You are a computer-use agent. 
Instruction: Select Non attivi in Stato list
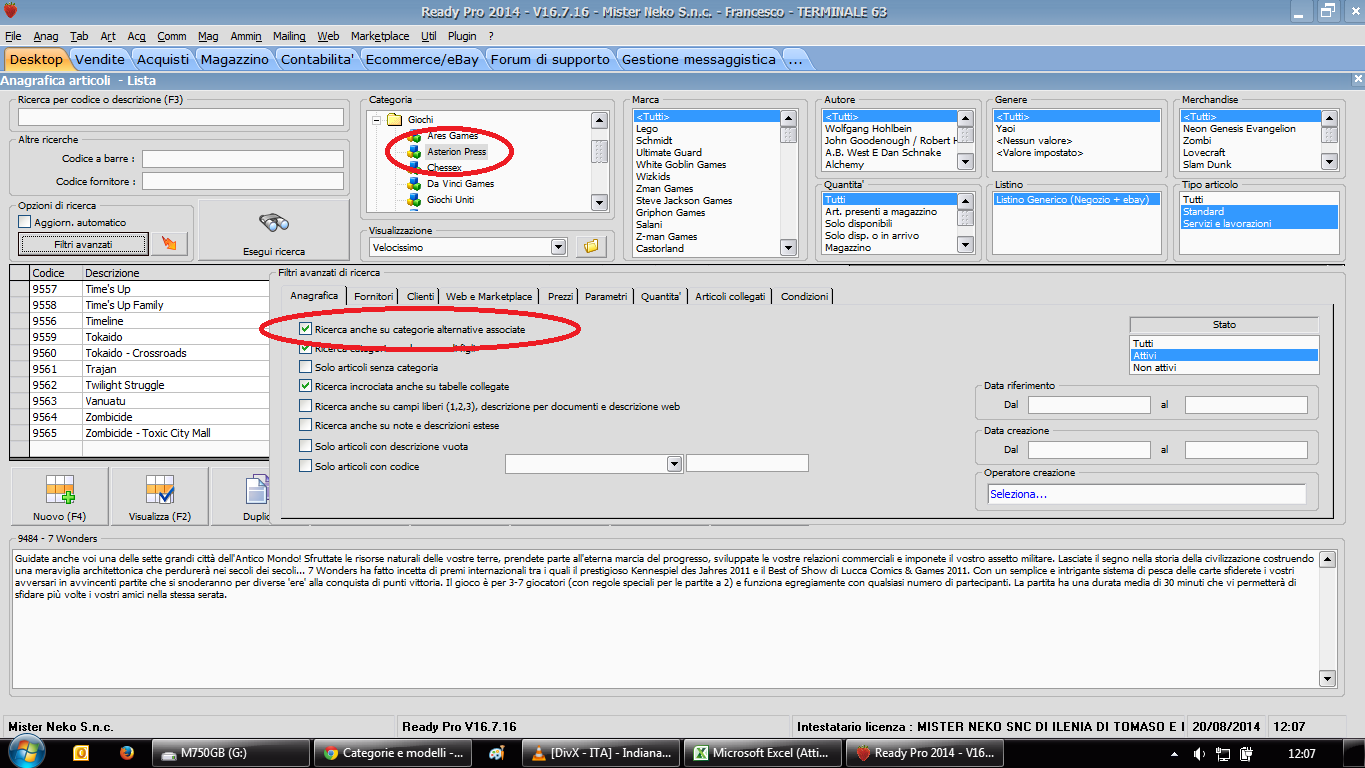1224,368
